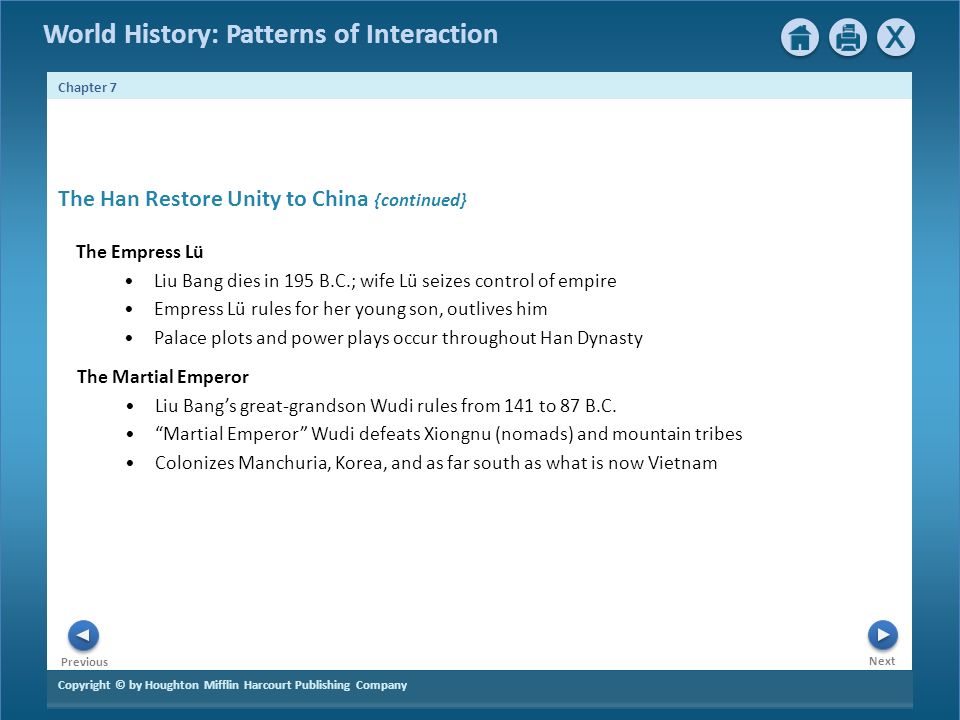960x720 pixels.
Task: Click the {continued} italic text
Action: tap(421, 200)
